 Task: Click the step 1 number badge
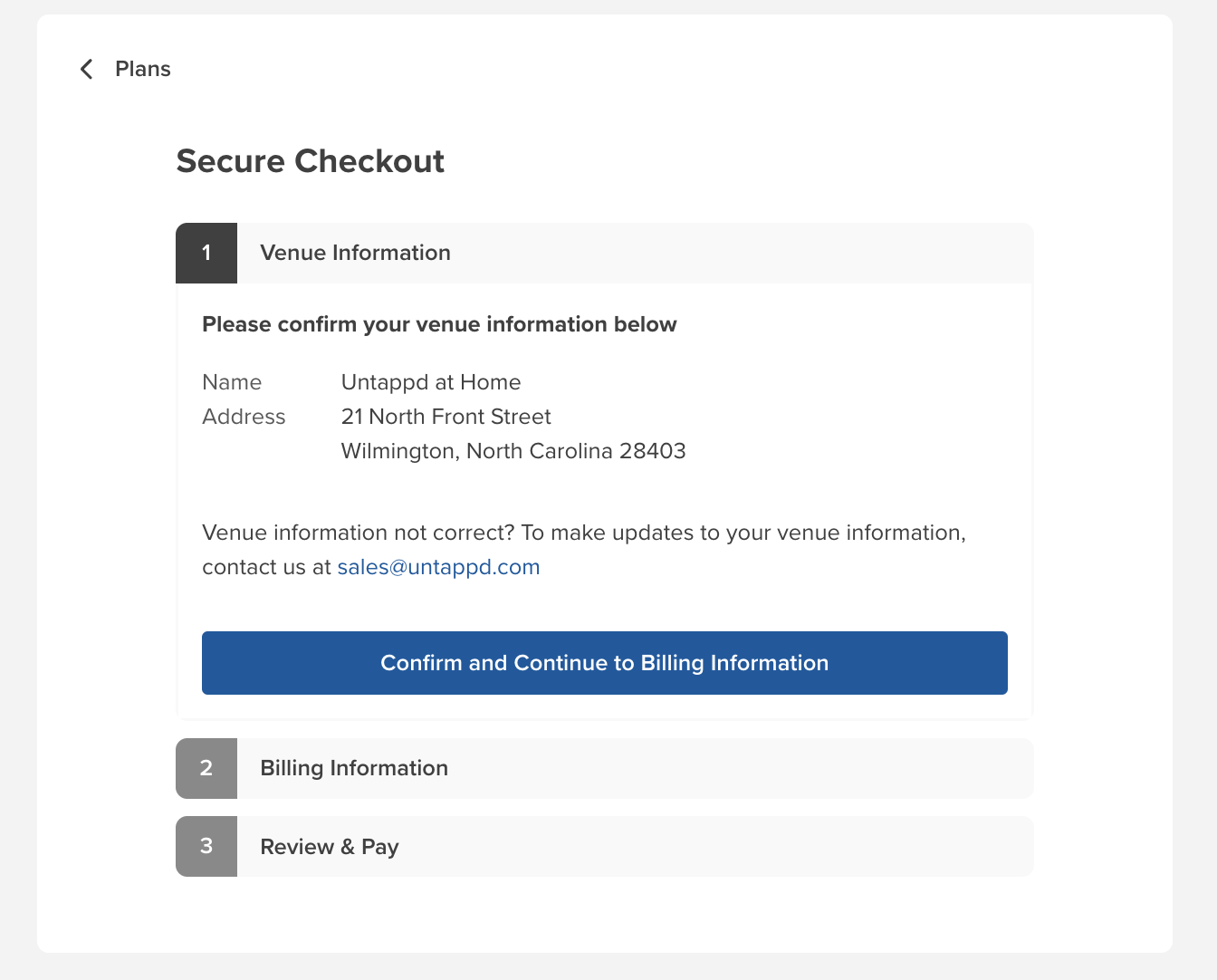point(206,253)
